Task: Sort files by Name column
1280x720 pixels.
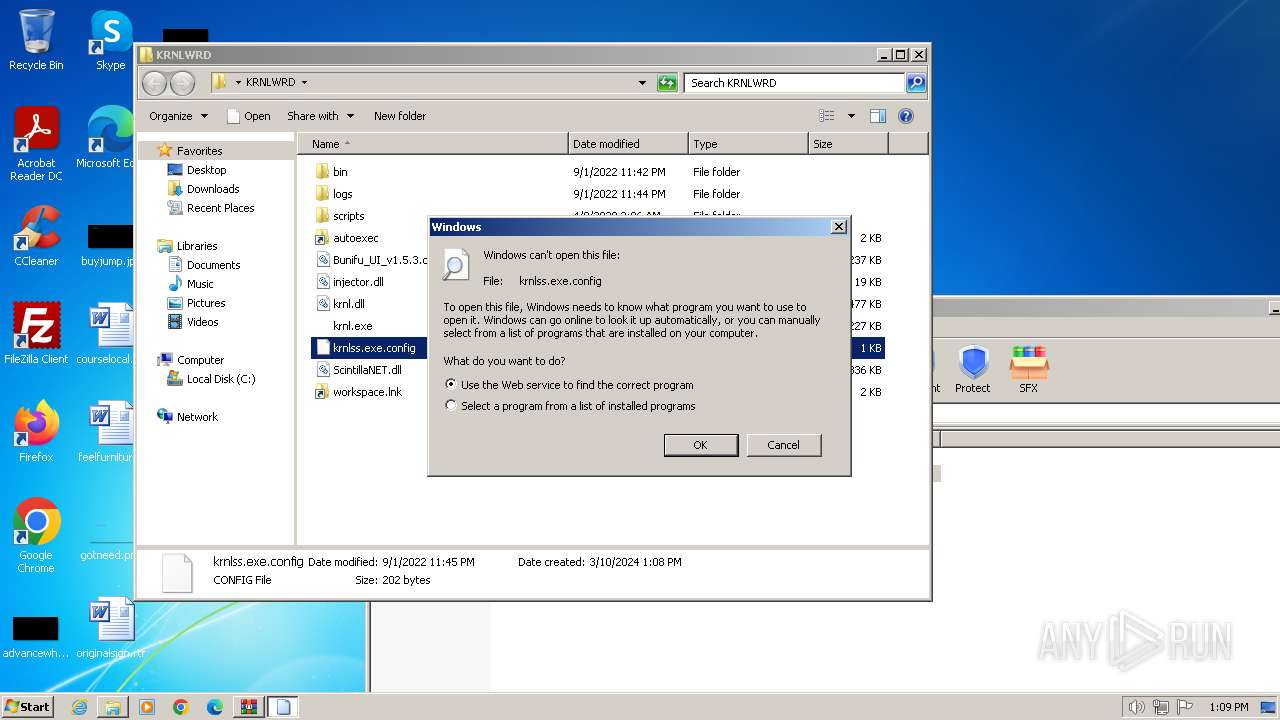Action: tap(433, 144)
